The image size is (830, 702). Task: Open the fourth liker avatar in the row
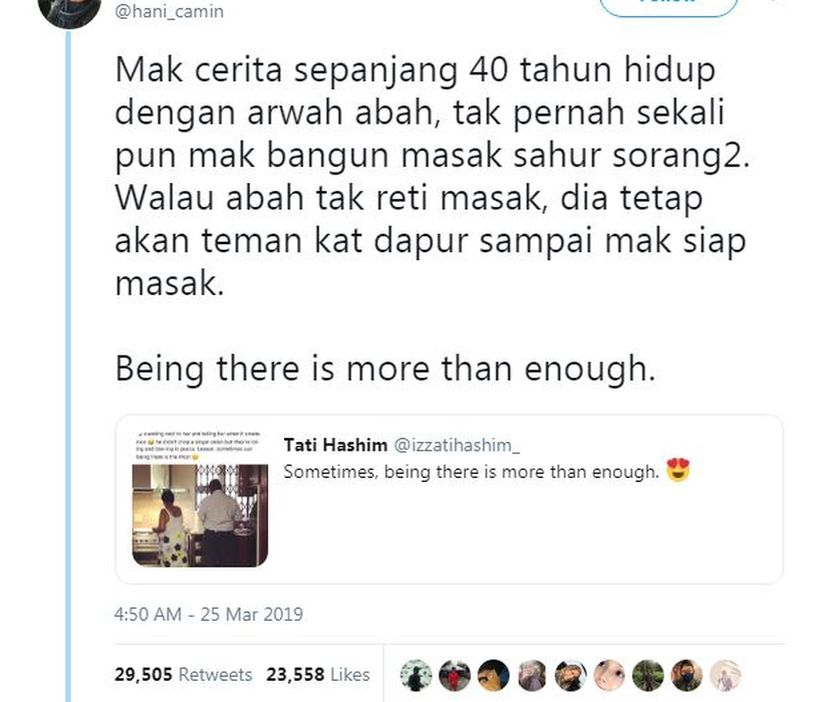click(x=532, y=676)
